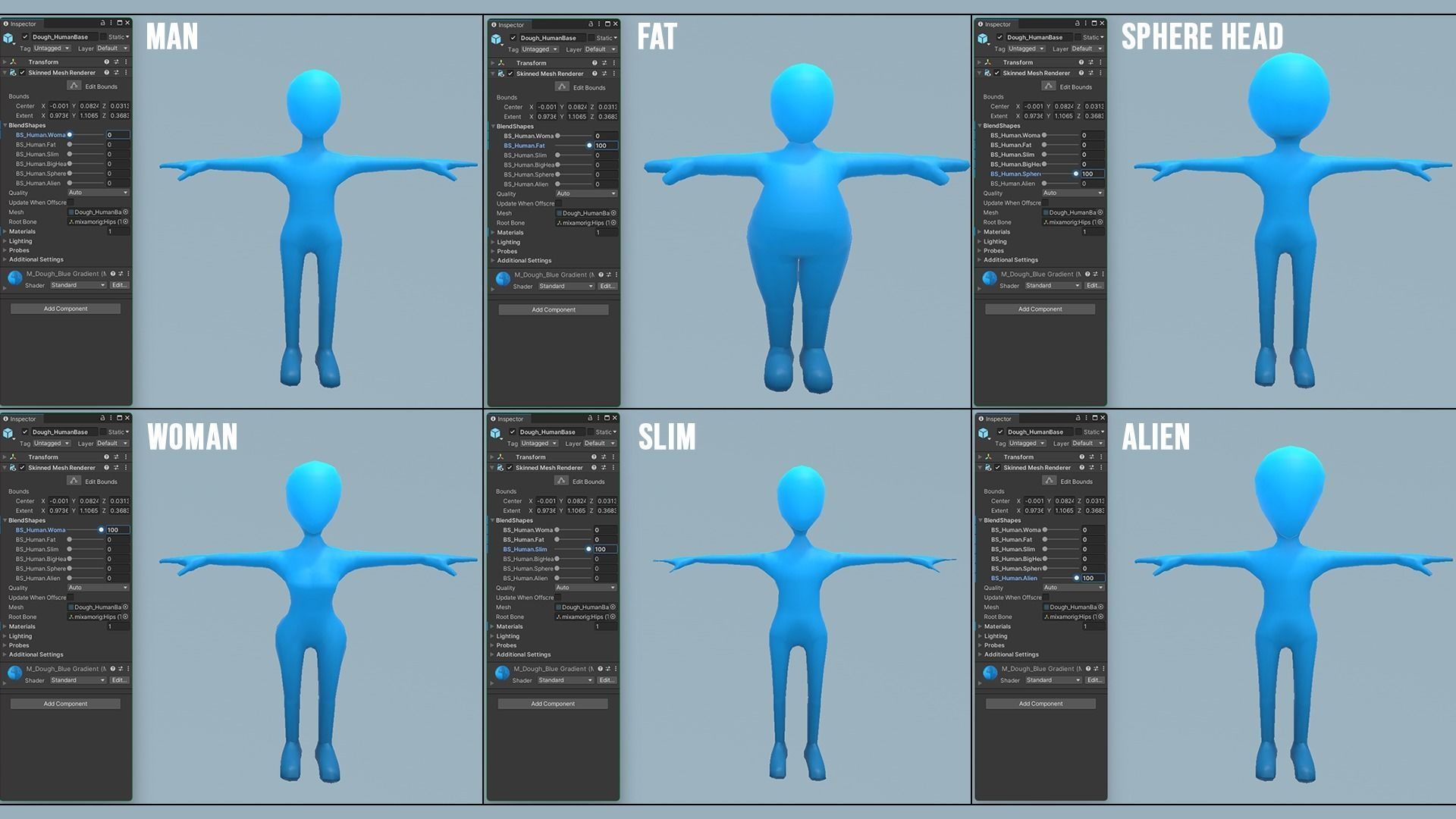Enable Update When Offscreen in MAN panel
Screen dimensions: 1456x819
tap(71, 202)
